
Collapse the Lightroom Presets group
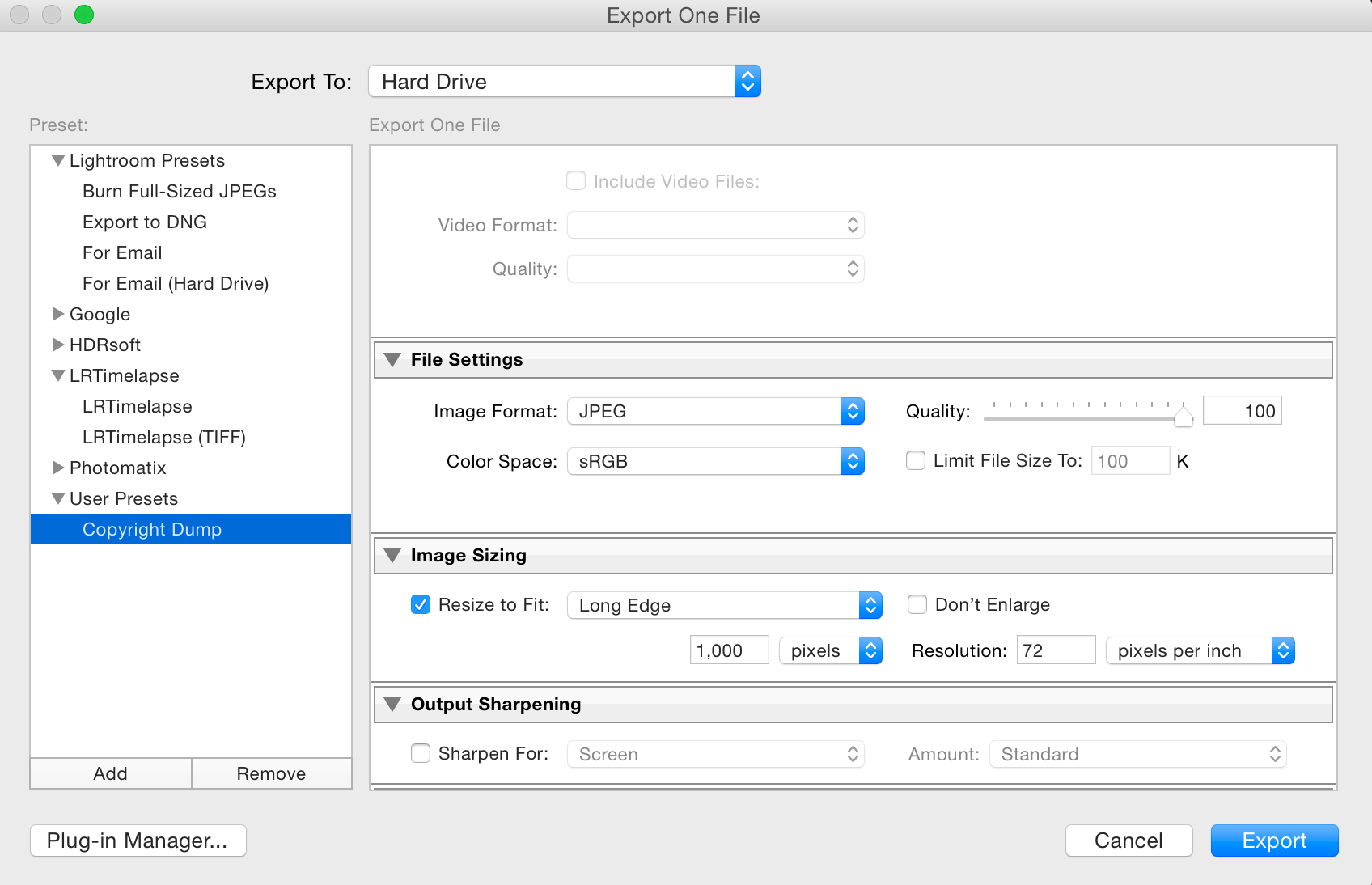[58, 160]
